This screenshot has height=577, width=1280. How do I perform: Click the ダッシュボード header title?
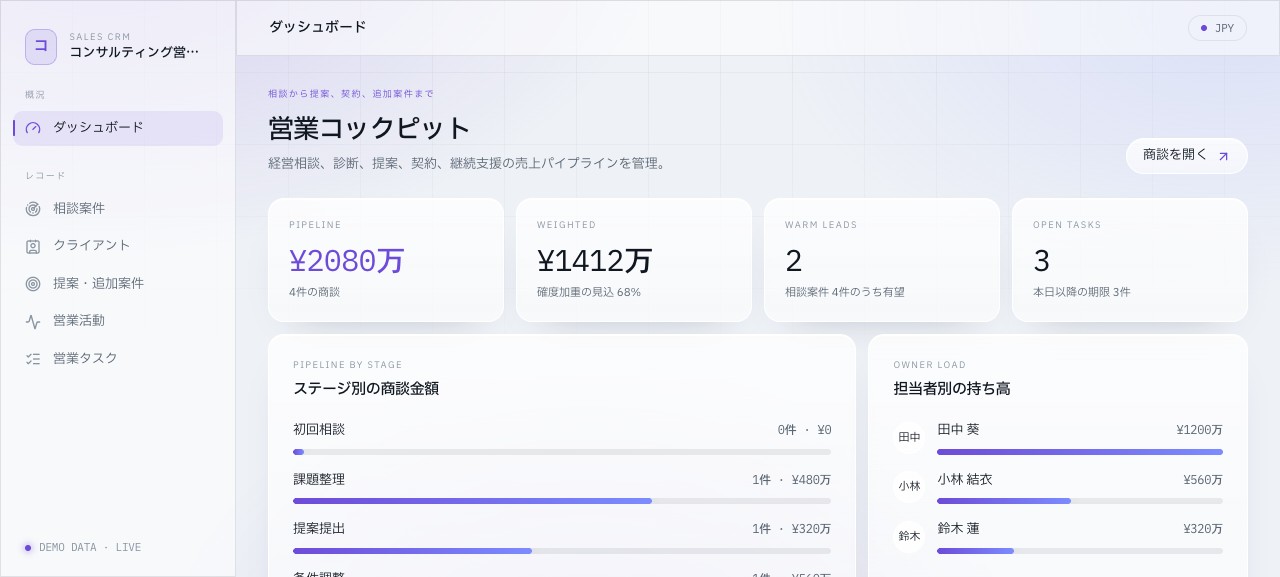tap(318, 27)
